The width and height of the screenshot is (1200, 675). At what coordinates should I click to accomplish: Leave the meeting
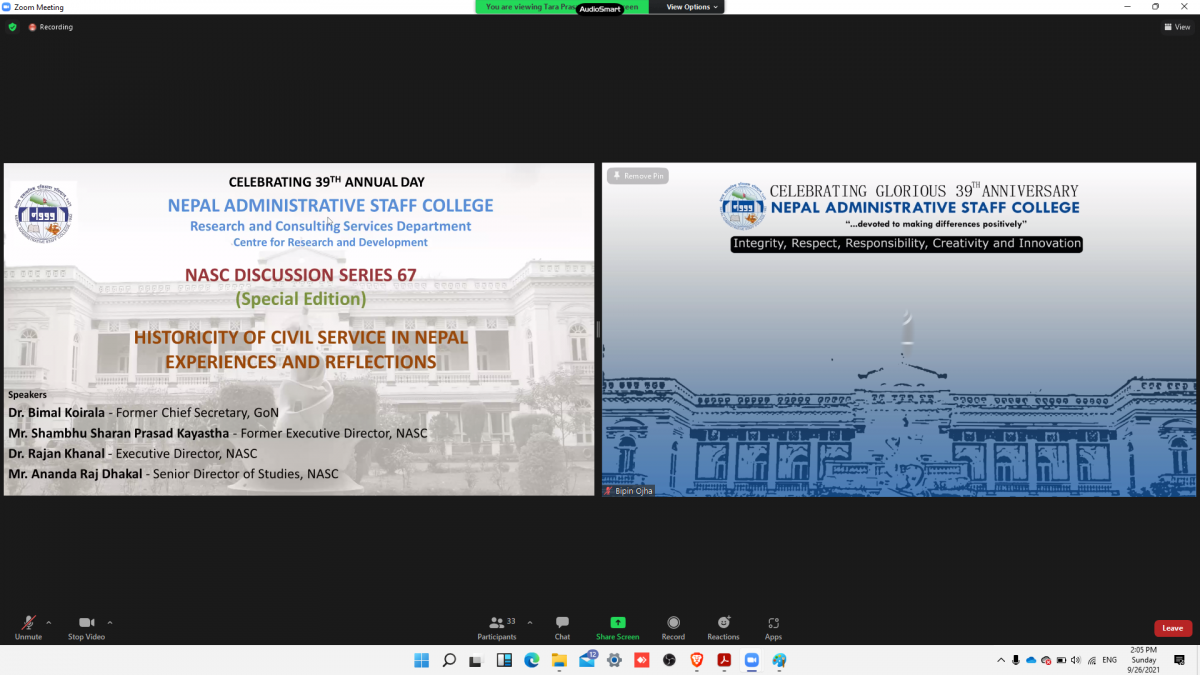point(1173,628)
